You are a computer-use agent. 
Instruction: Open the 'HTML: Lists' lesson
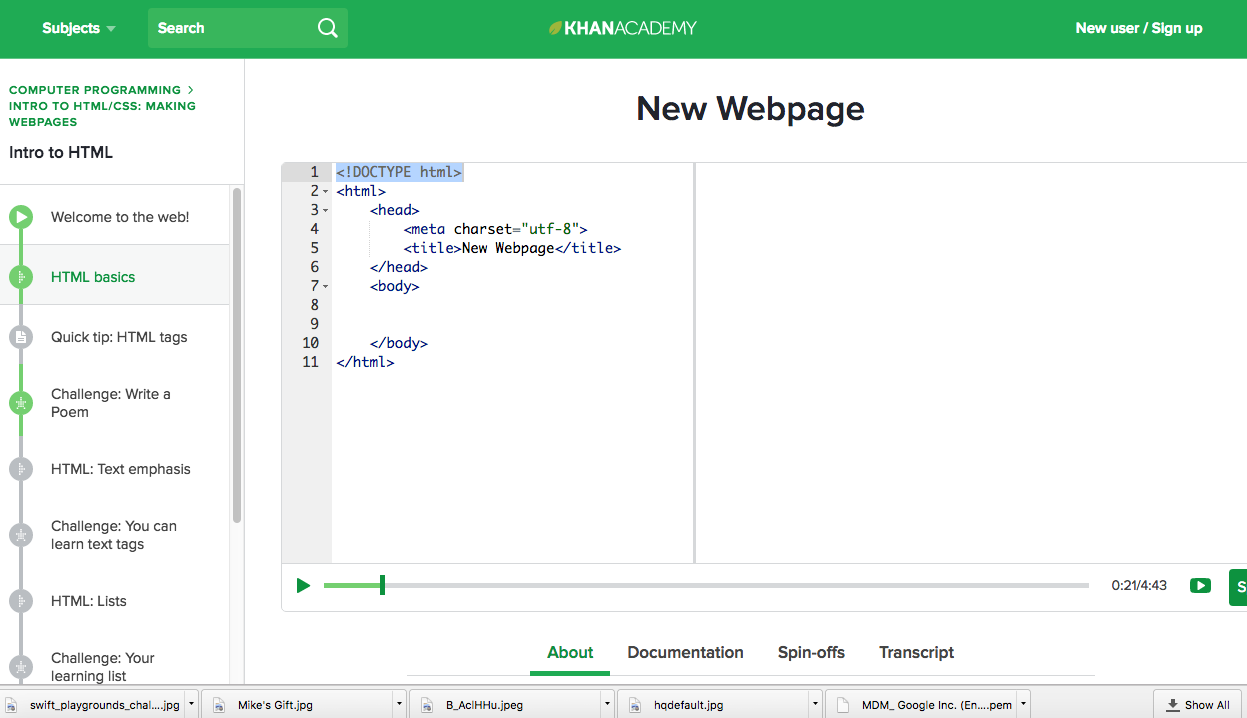(89, 601)
